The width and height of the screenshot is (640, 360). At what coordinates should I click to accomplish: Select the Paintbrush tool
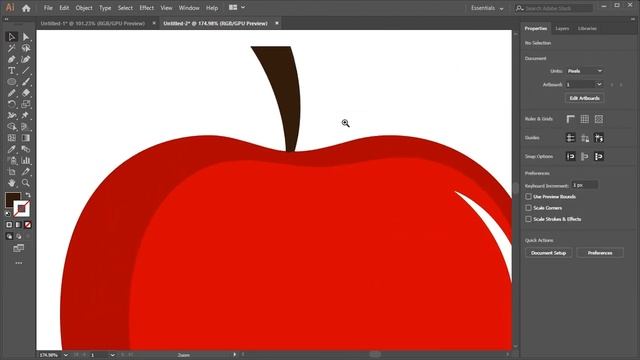click(x=26, y=82)
